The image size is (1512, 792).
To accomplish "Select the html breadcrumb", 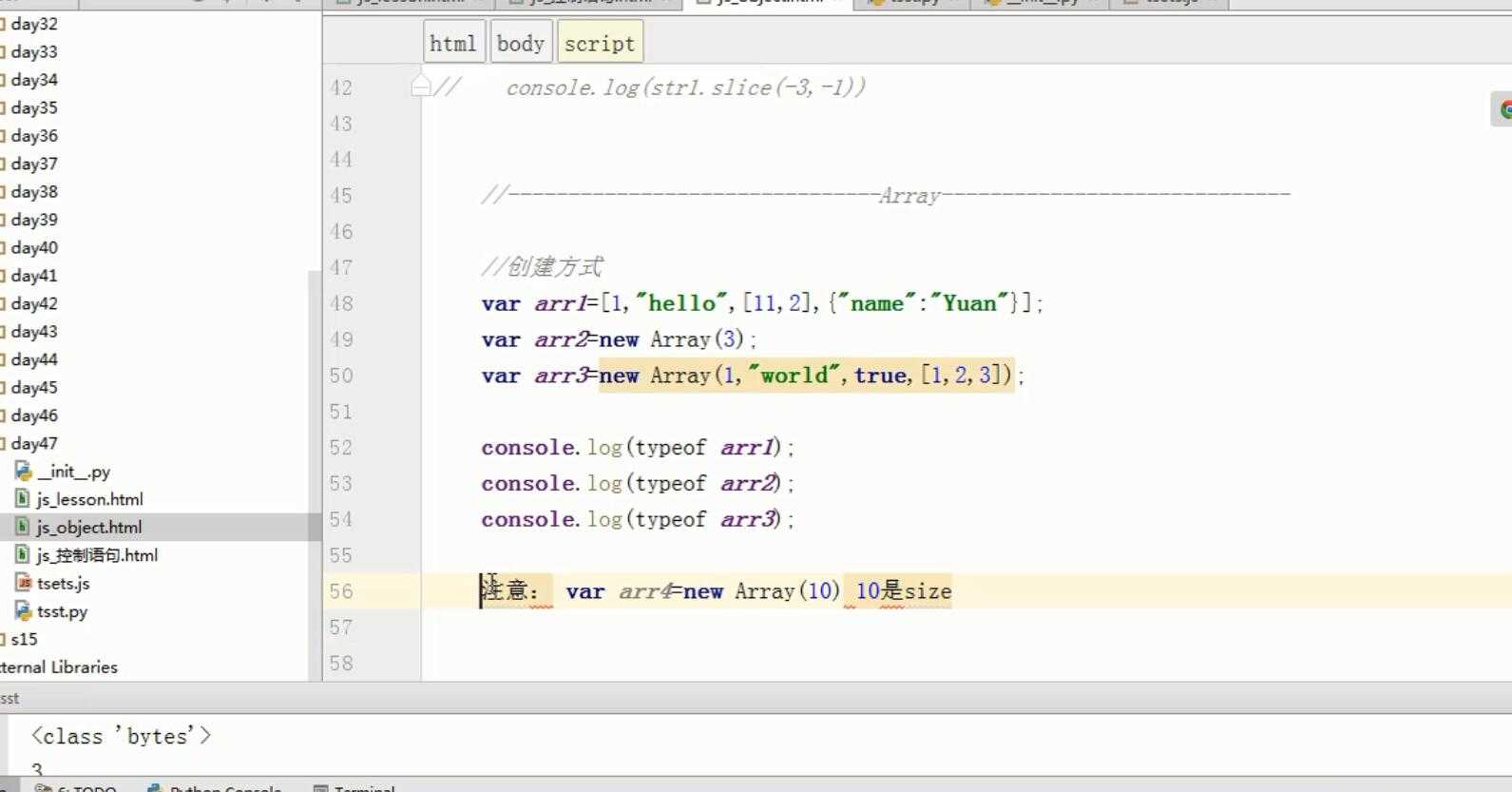I will 453,43.
